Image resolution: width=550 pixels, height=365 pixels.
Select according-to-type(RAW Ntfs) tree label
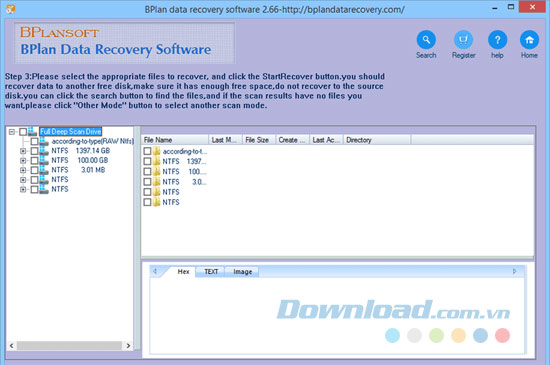(93, 141)
